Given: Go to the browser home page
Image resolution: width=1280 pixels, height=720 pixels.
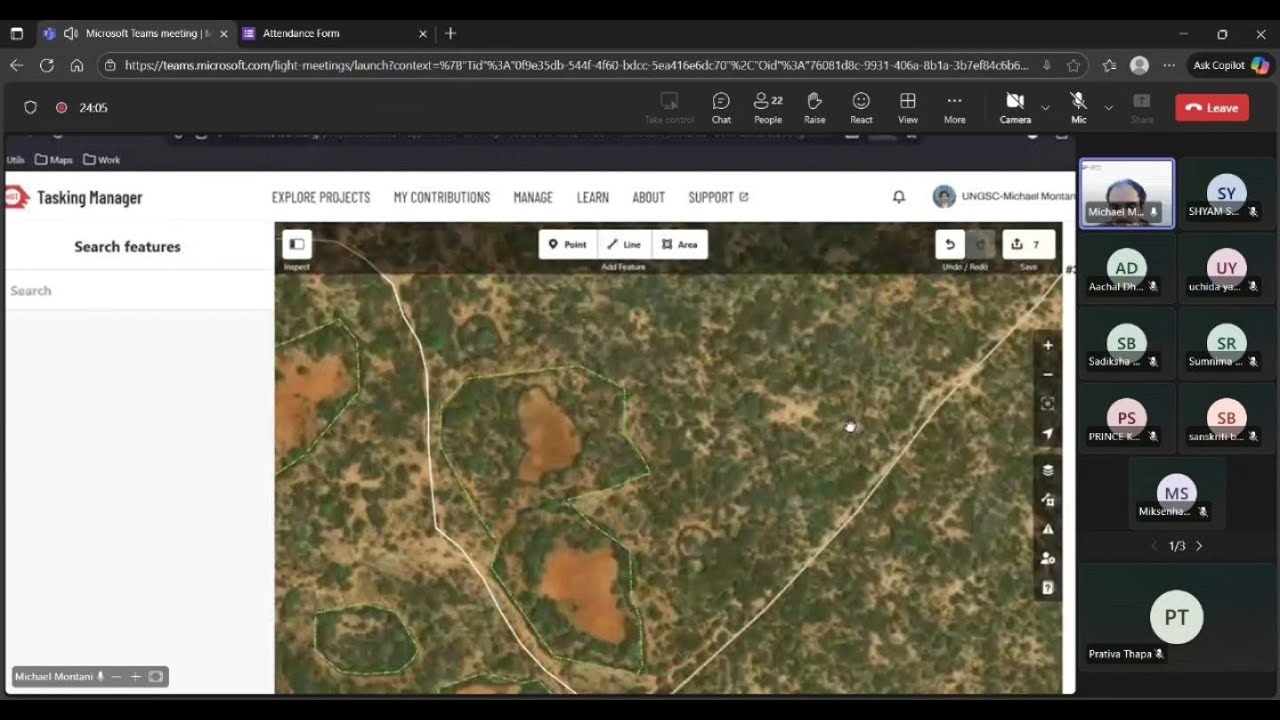Looking at the screenshot, I should click(x=77, y=65).
